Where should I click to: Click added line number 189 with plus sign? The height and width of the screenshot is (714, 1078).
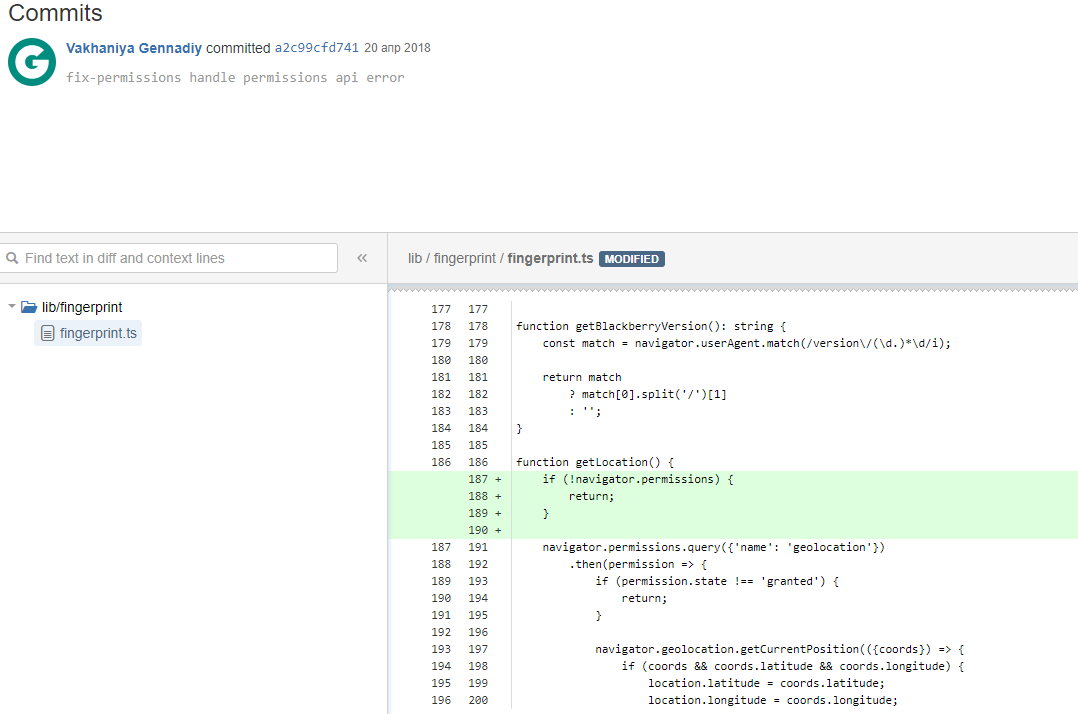(484, 513)
